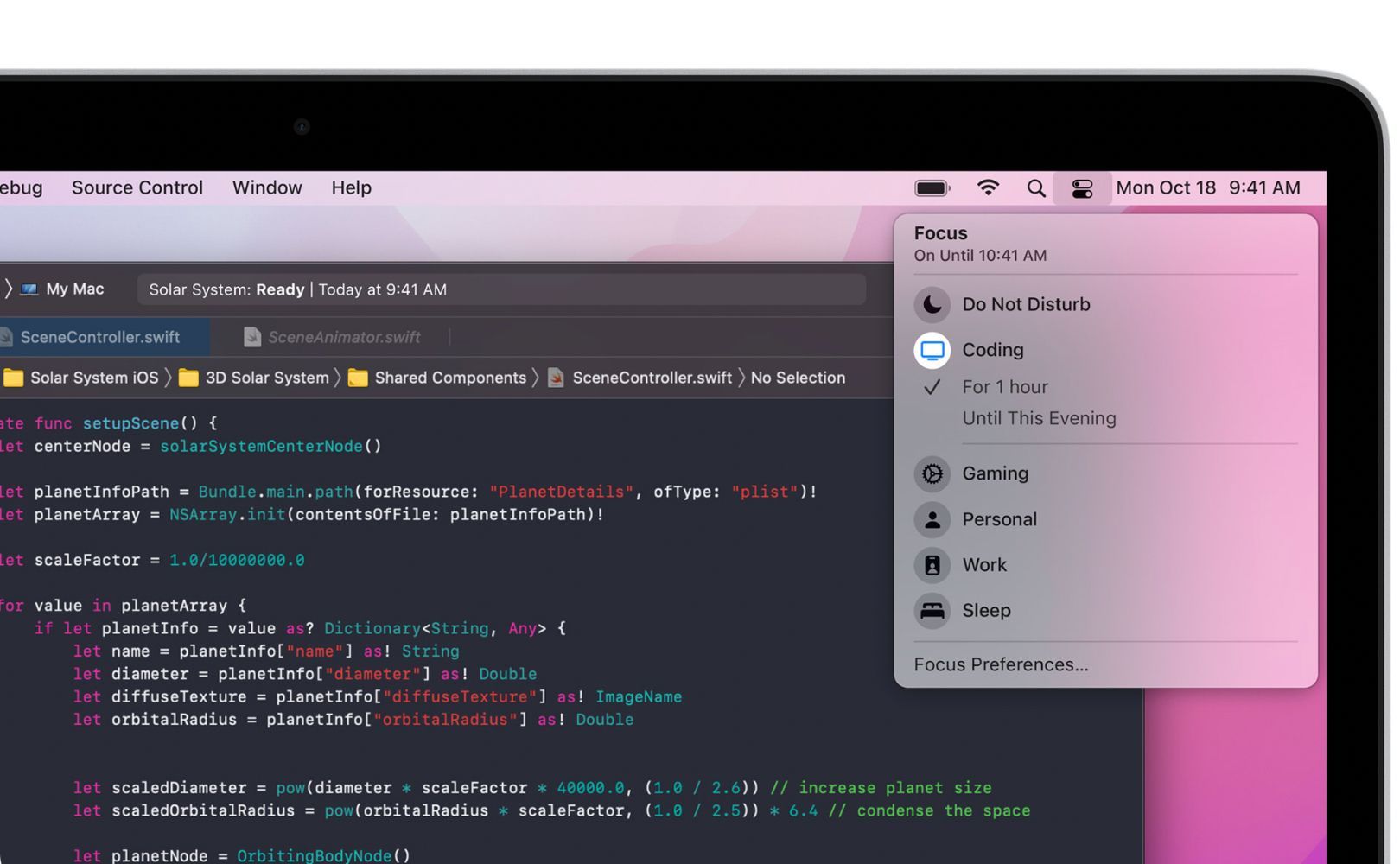The width and height of the screenshot is (1400, 864).
Task: Click the "orbitalRadius" string key
Action: (445, 720)
